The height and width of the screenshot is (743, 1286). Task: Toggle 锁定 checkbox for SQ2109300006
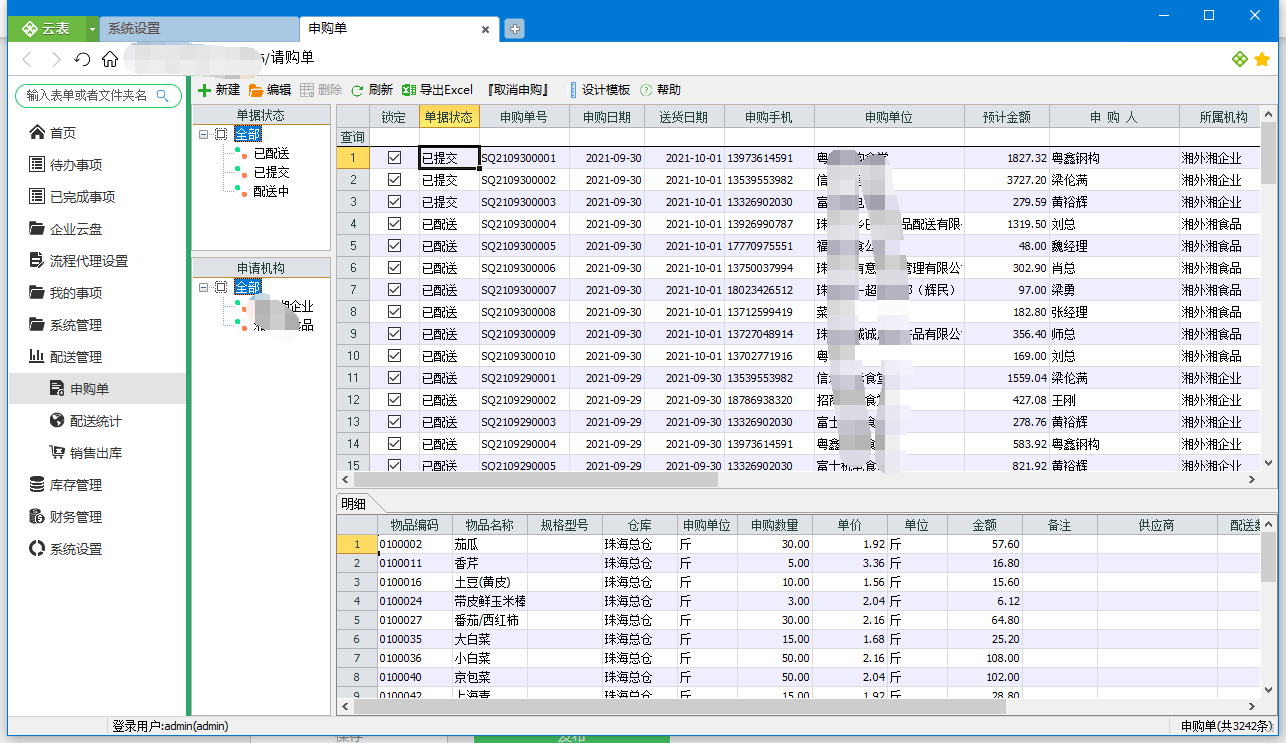tap(394, 268)
